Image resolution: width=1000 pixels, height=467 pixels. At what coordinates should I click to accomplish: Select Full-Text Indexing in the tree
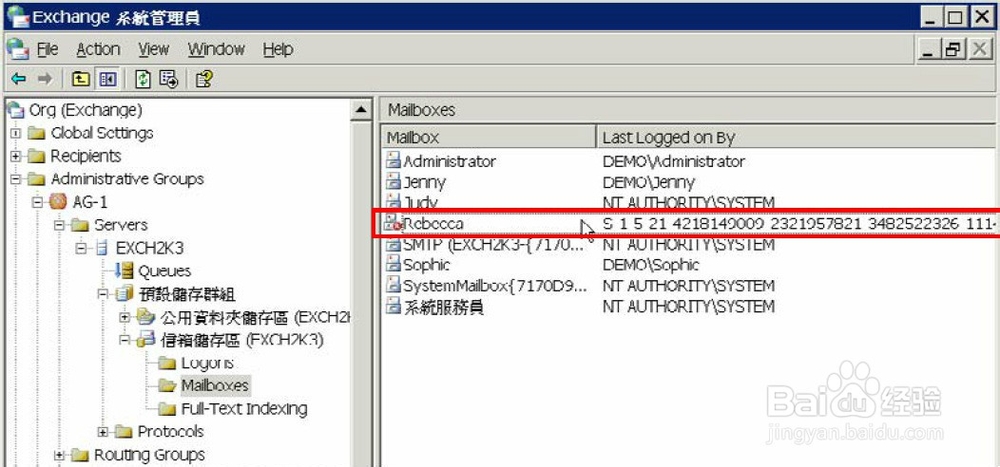click(x=244, y=408)
